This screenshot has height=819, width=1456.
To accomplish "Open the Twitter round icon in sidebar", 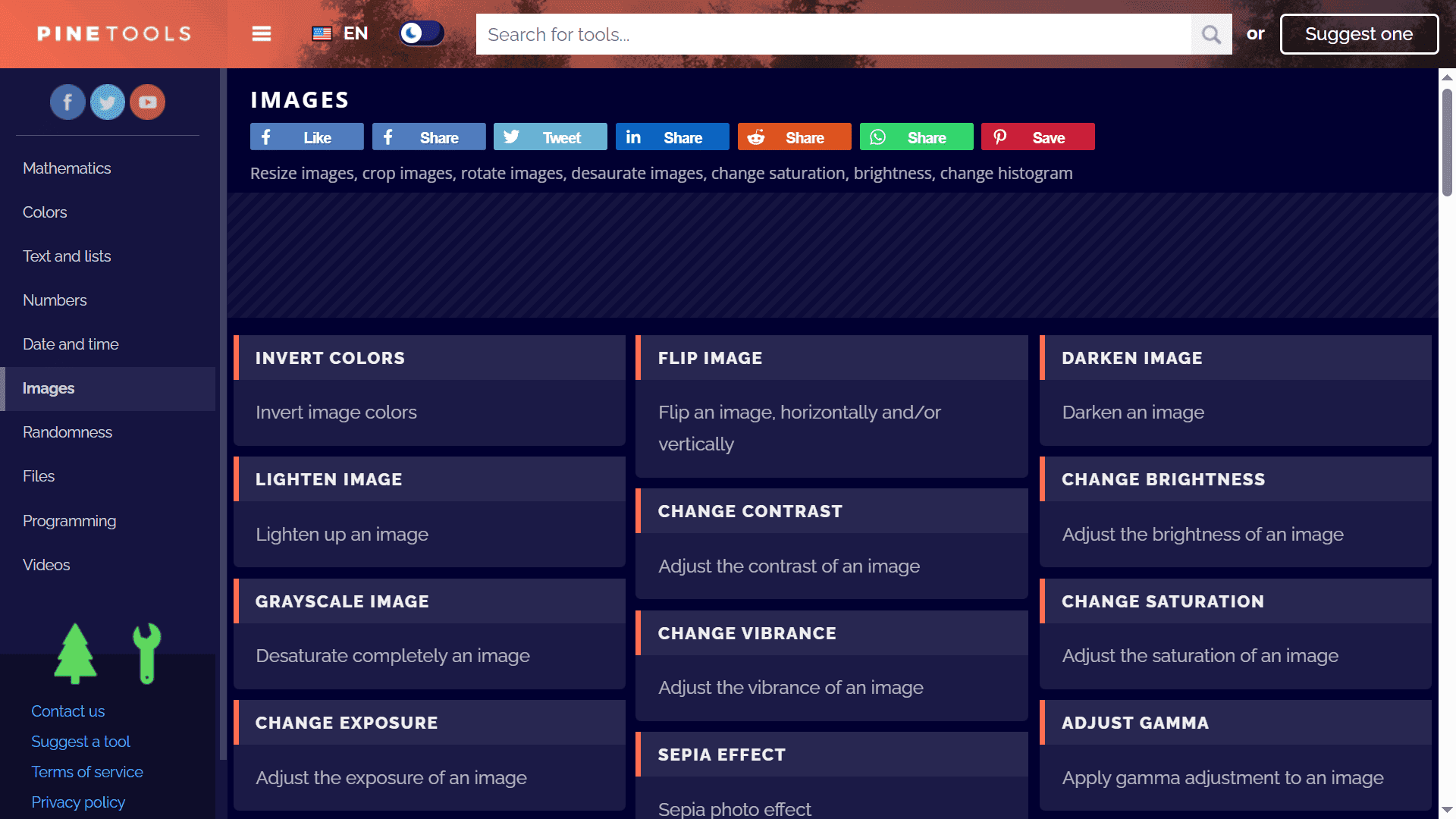I will (108, 102).
